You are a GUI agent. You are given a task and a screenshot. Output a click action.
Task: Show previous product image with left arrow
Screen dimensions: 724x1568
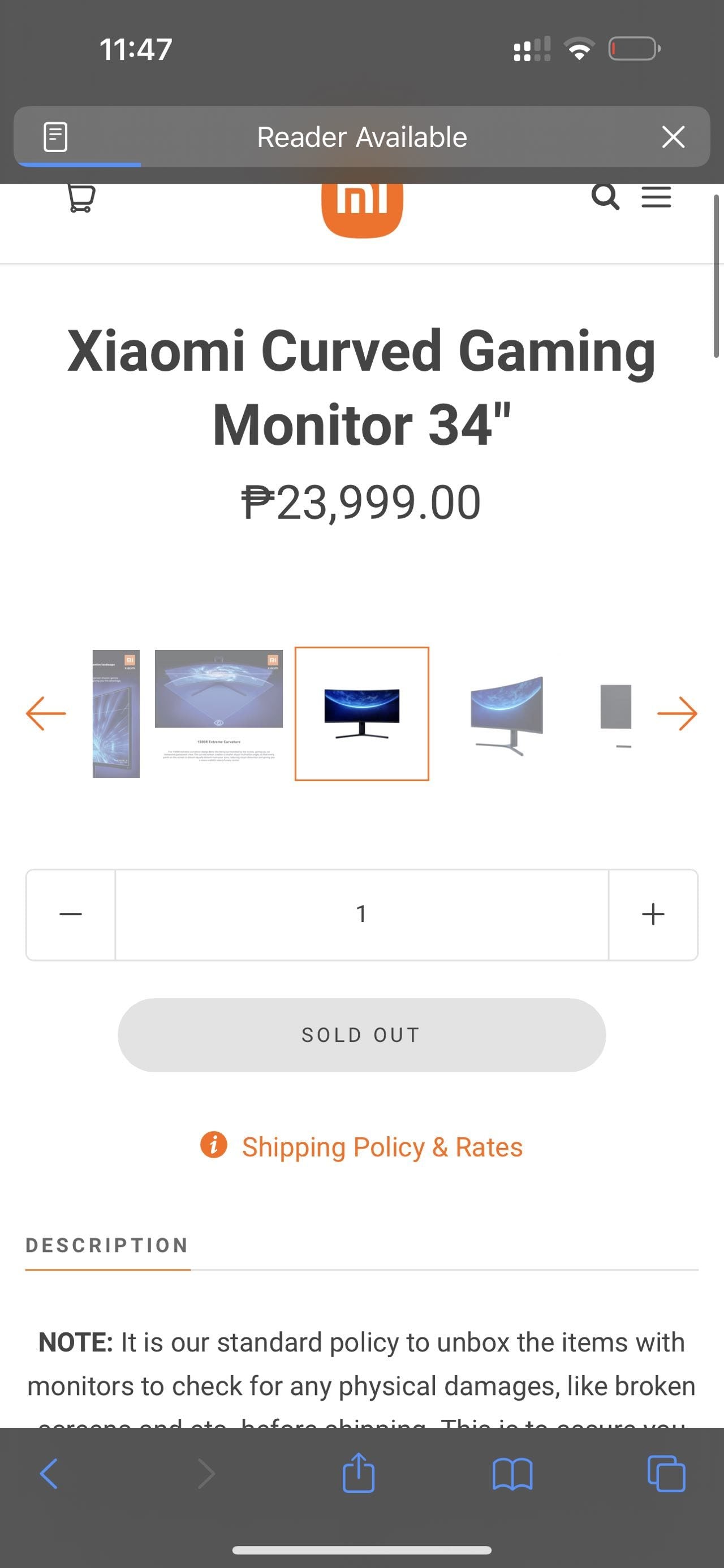click(x=46, y=713)
